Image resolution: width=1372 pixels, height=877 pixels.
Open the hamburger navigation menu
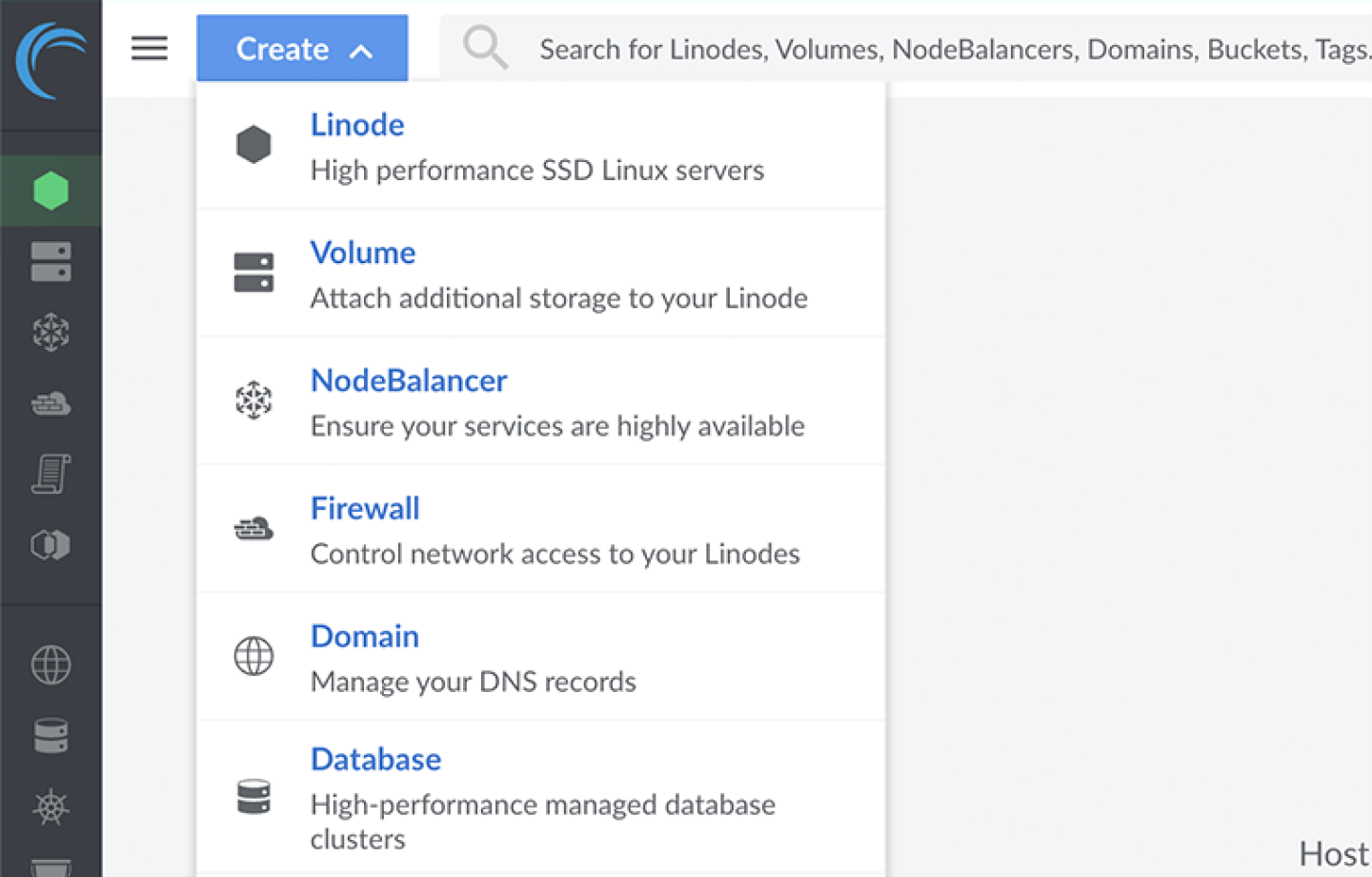click(150, 48)
